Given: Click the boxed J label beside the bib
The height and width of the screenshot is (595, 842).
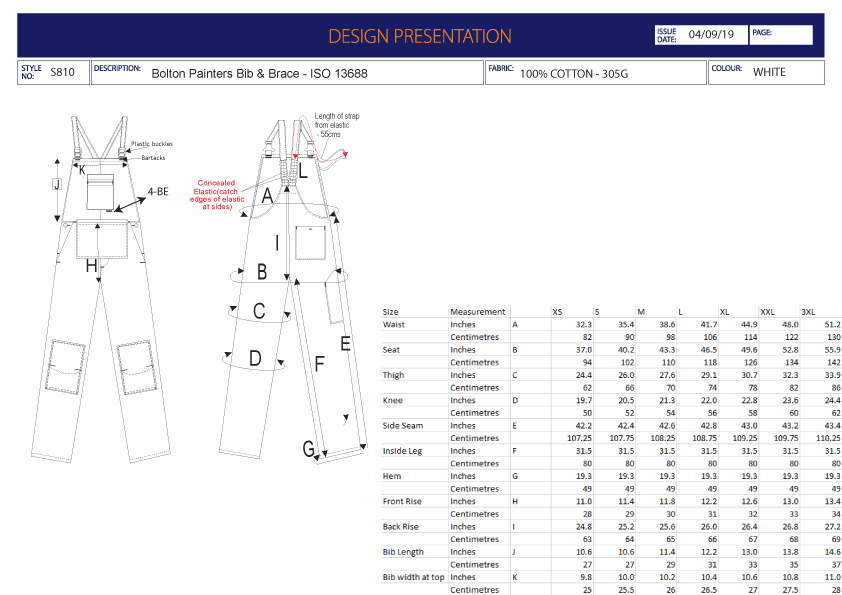Looking at the screenshot, I should 56,184.
